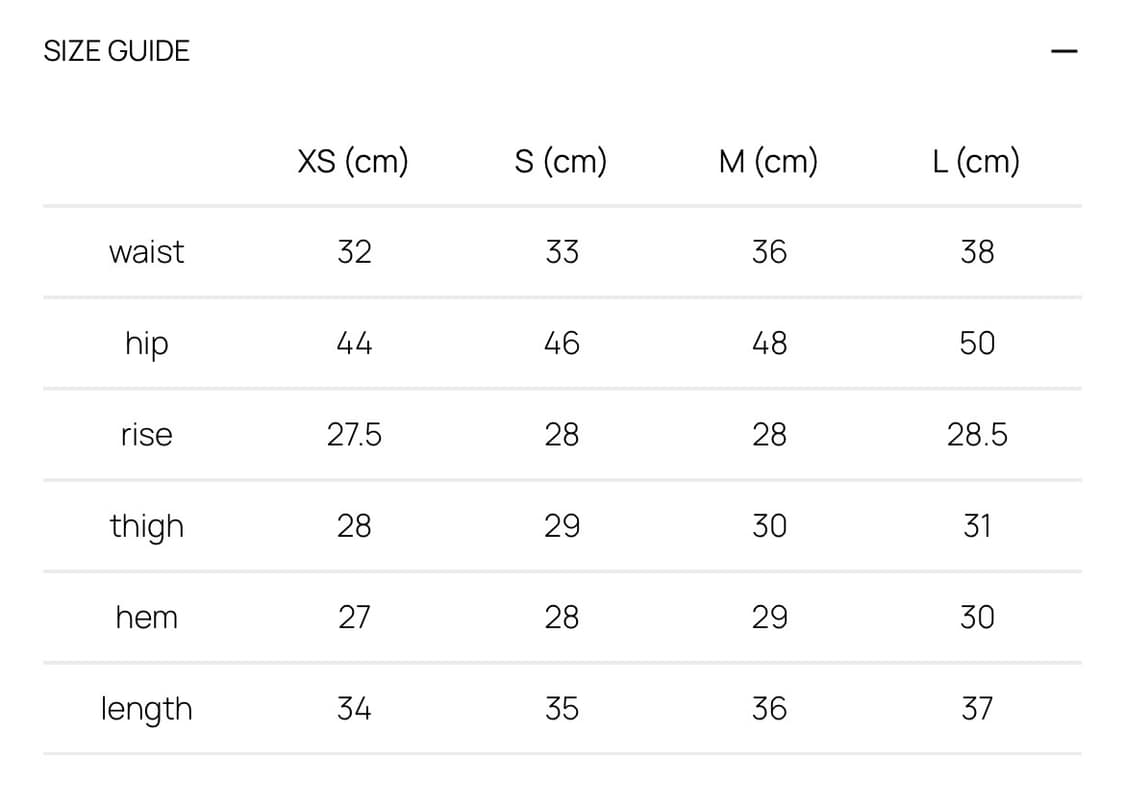Select the S (cm) column header
The image size is (1125, 788).
(561, 161)
